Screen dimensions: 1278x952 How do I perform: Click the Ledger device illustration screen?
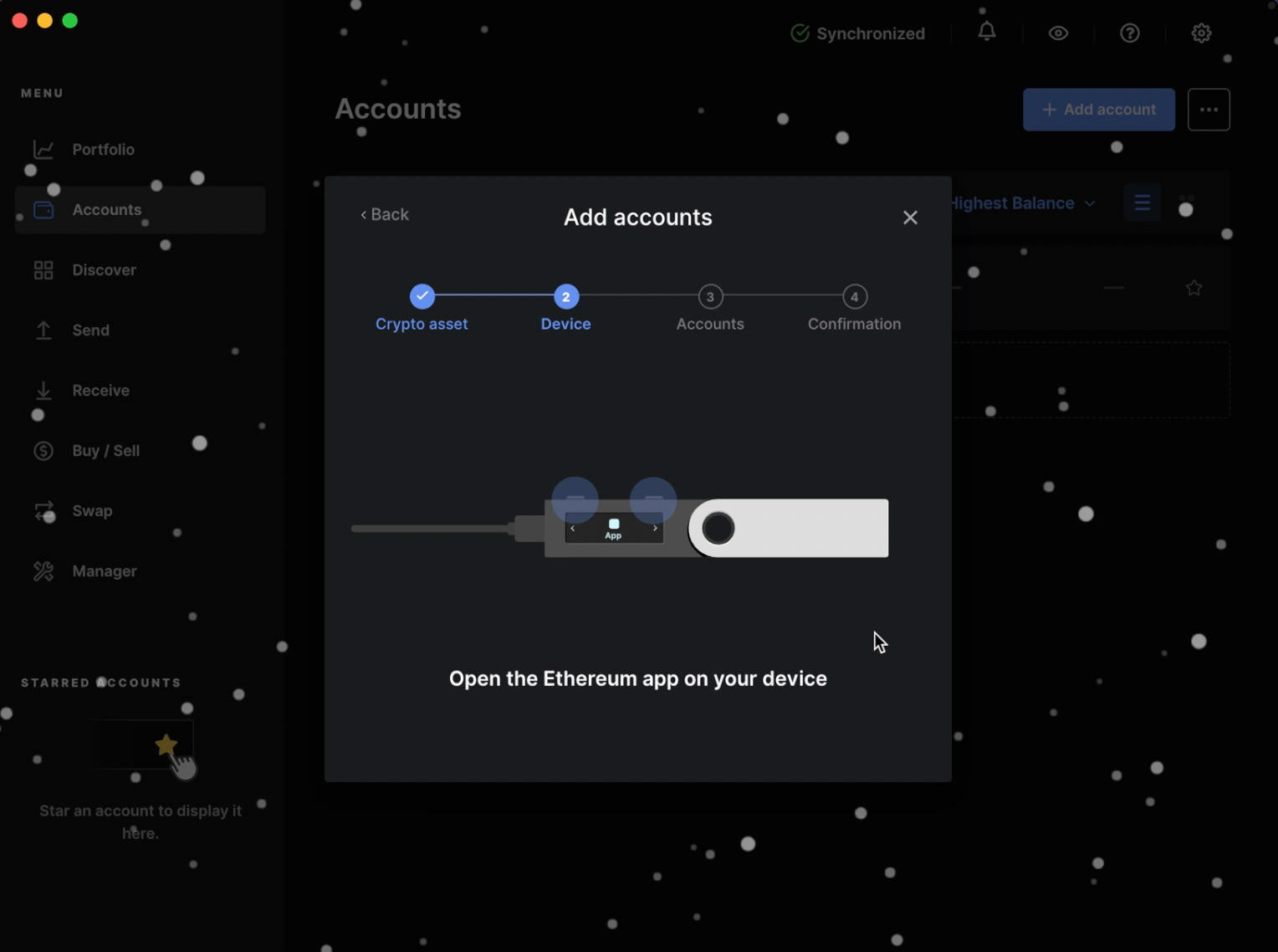614,528
